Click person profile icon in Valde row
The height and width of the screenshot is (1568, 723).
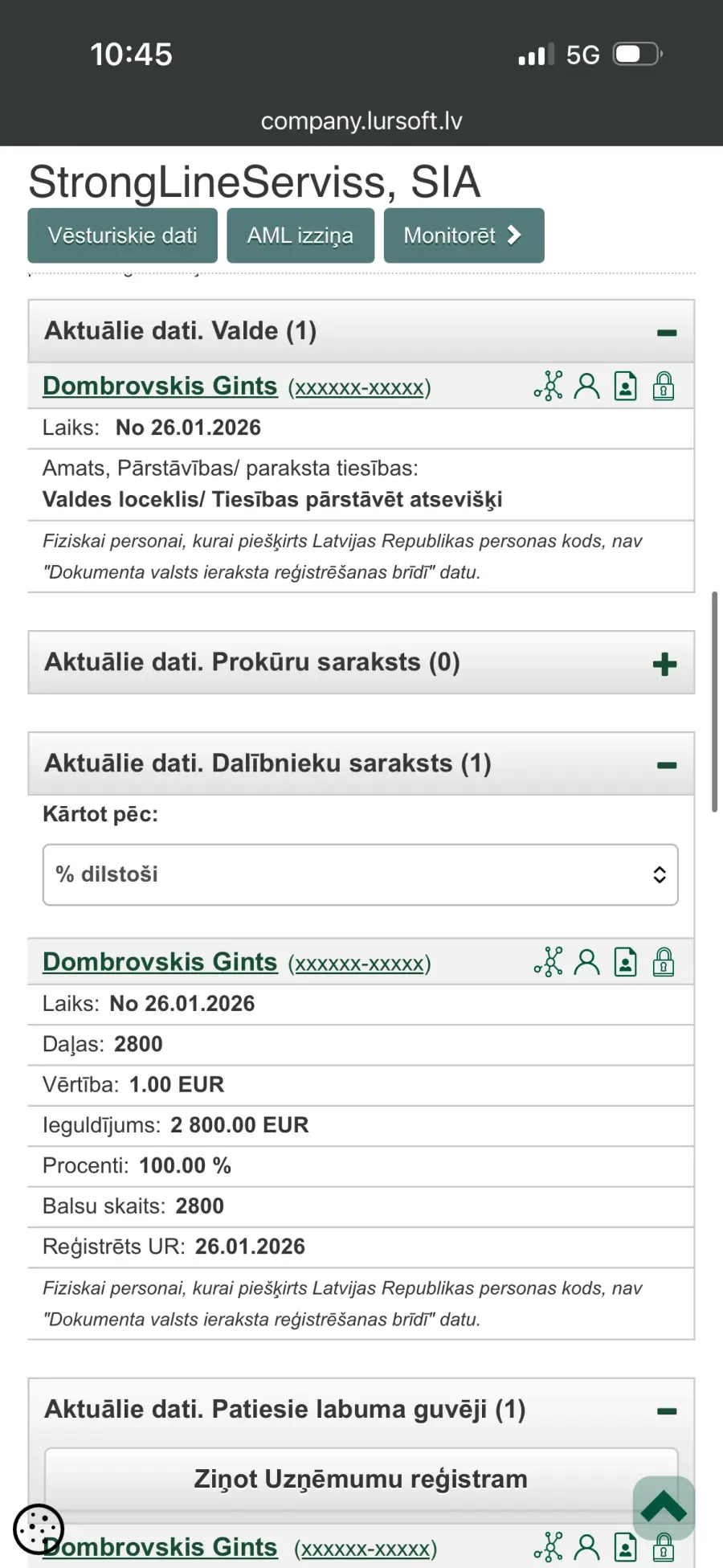pos(587,387)
